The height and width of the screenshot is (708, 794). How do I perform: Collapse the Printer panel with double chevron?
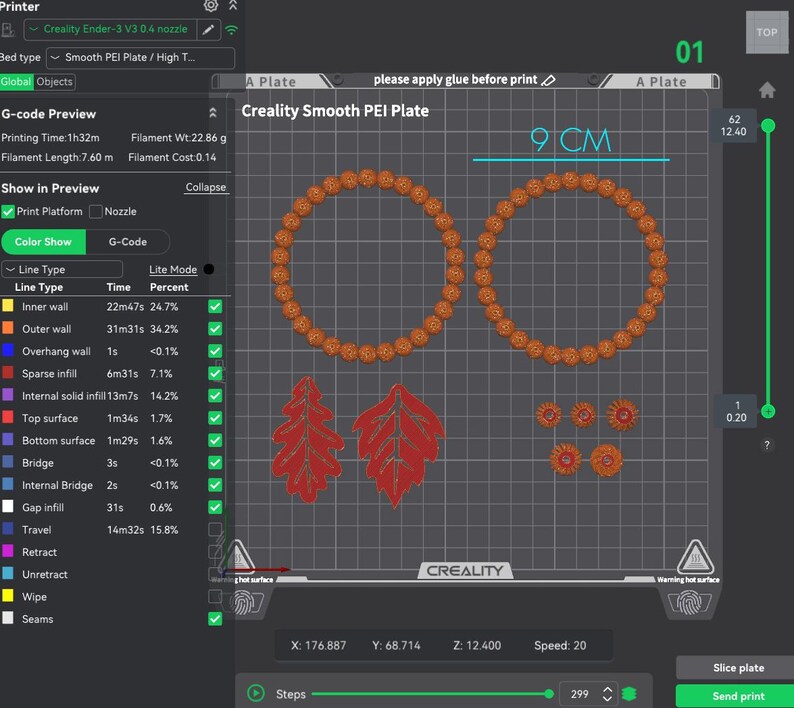pyautogui.click(x=233, y=6)
